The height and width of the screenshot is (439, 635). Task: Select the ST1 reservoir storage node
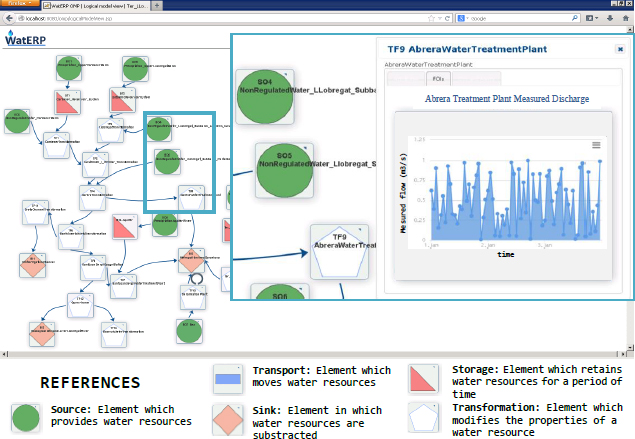[x=68, y=102]
